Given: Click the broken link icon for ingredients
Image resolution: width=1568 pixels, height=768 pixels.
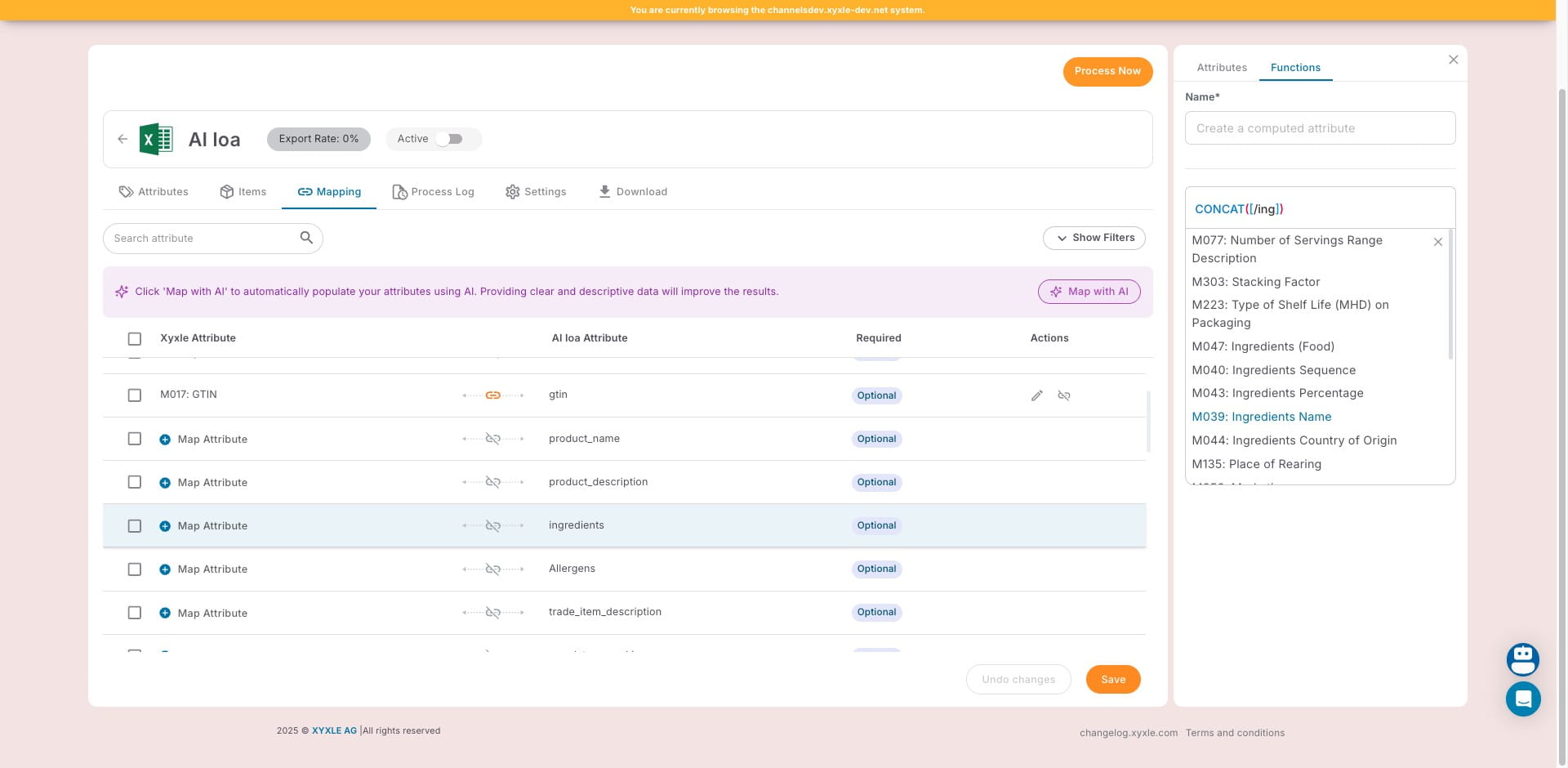Looking at the screenshot, I should coord(492,526).
